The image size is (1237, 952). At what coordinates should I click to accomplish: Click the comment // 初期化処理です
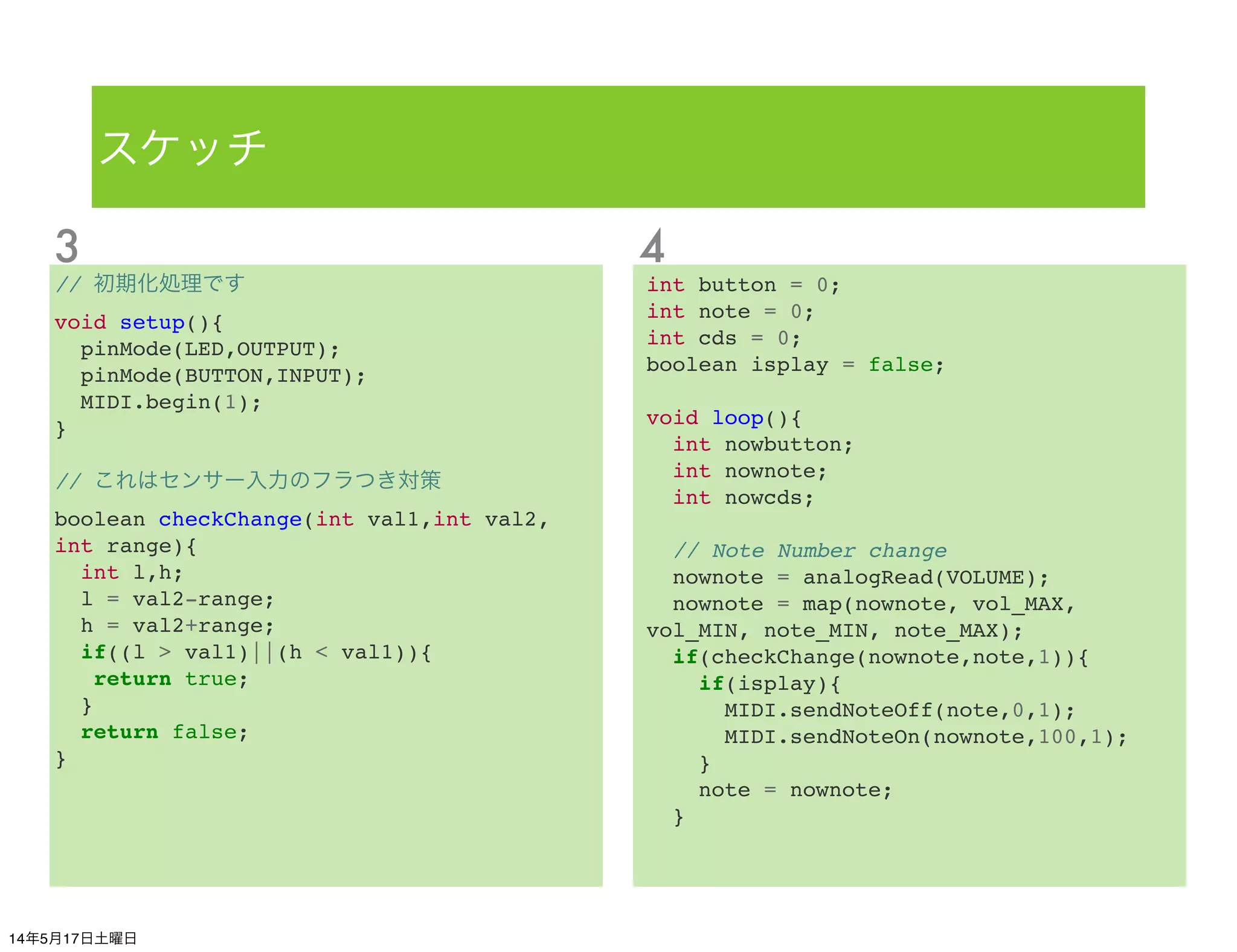(x=150, y=283)
